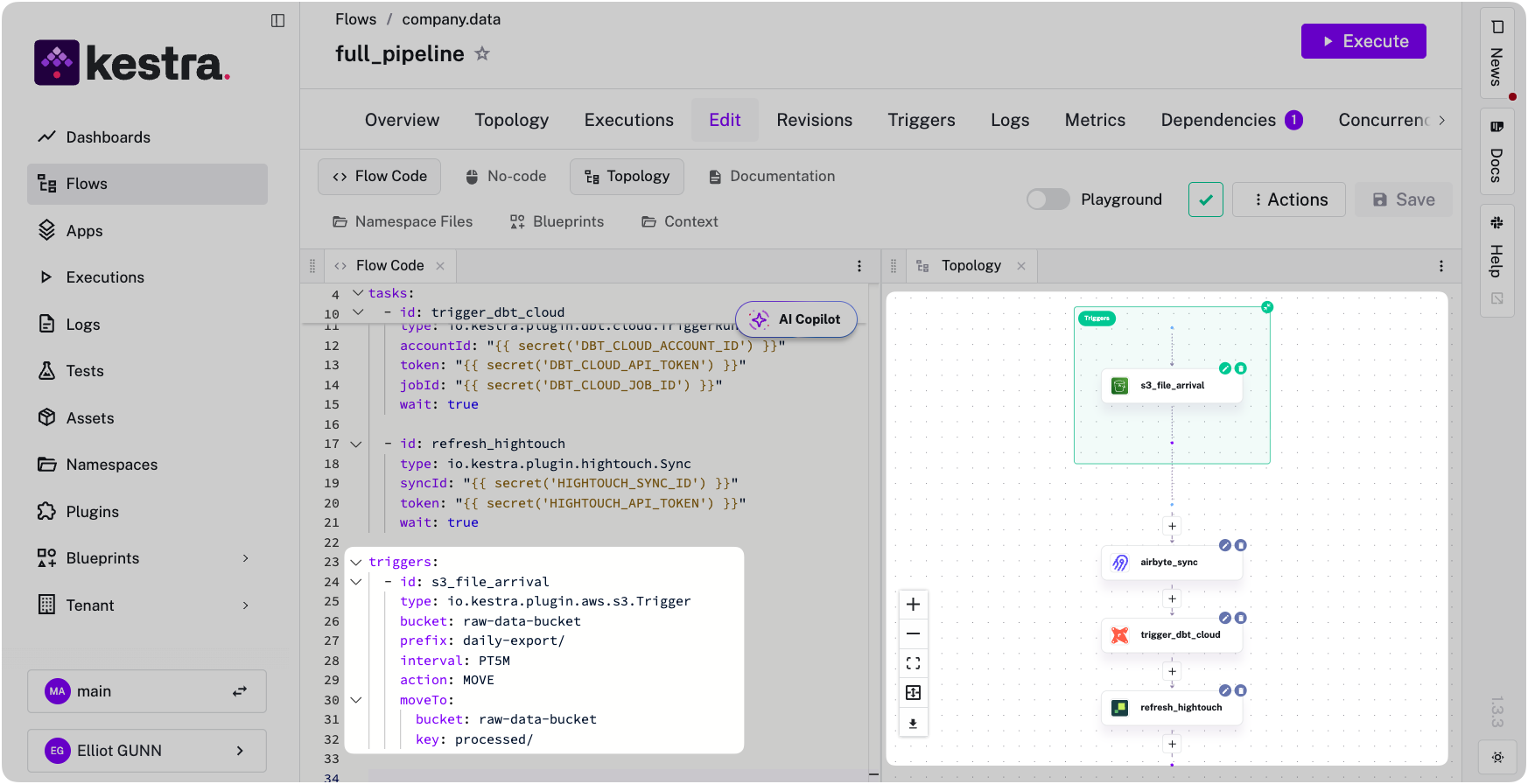Edit the airbyte_sync task node
Image resolution: width=1528 pixels, height=784 pixels.
(1225, 545)
